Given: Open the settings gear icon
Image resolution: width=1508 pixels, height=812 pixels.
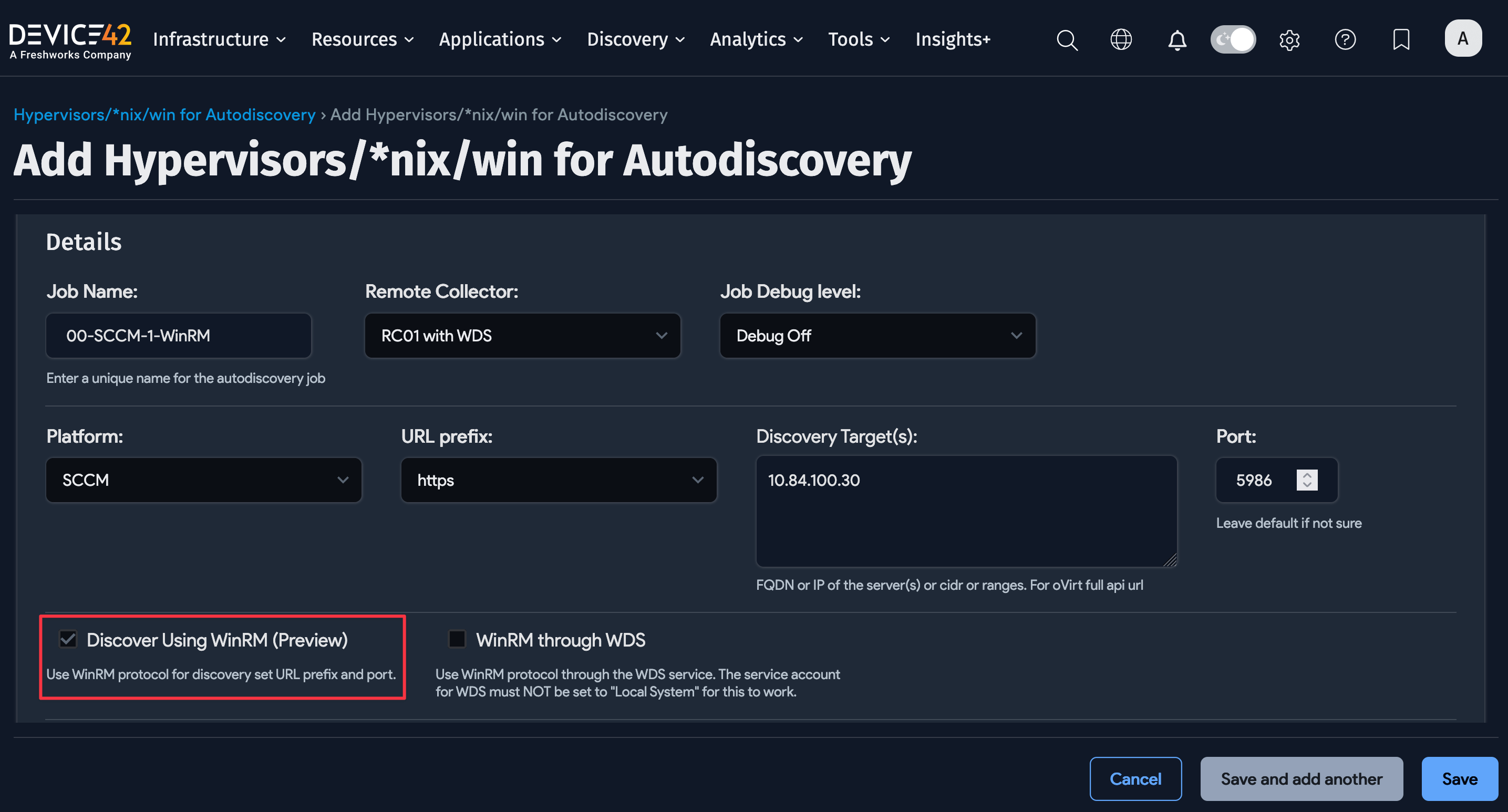Looking at the screenshot, I should point(1289,40).
